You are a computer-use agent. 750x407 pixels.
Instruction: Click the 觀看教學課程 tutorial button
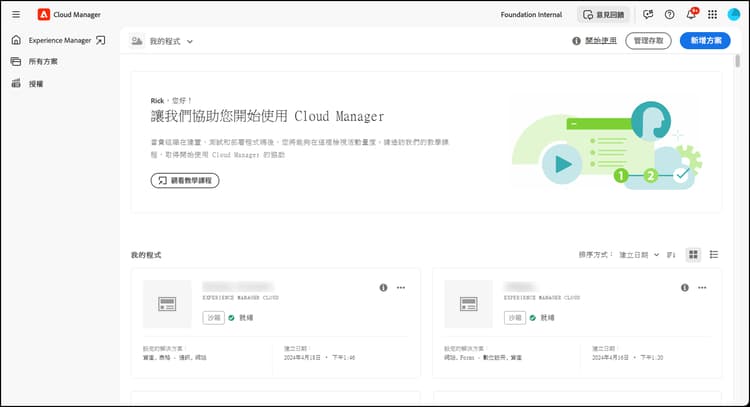(185, 180)
